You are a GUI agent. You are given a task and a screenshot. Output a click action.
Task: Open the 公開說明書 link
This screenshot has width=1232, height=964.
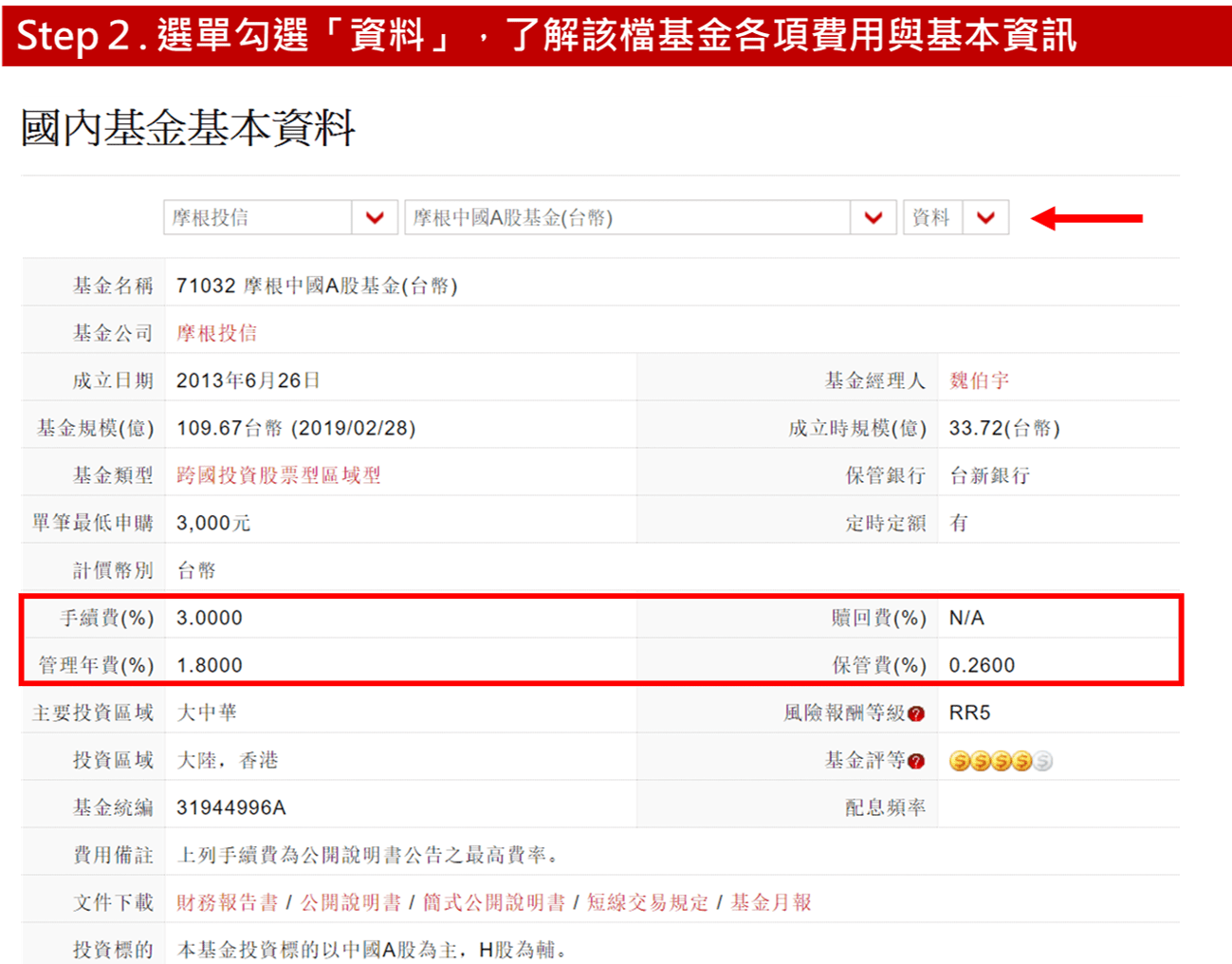point(351,902)
